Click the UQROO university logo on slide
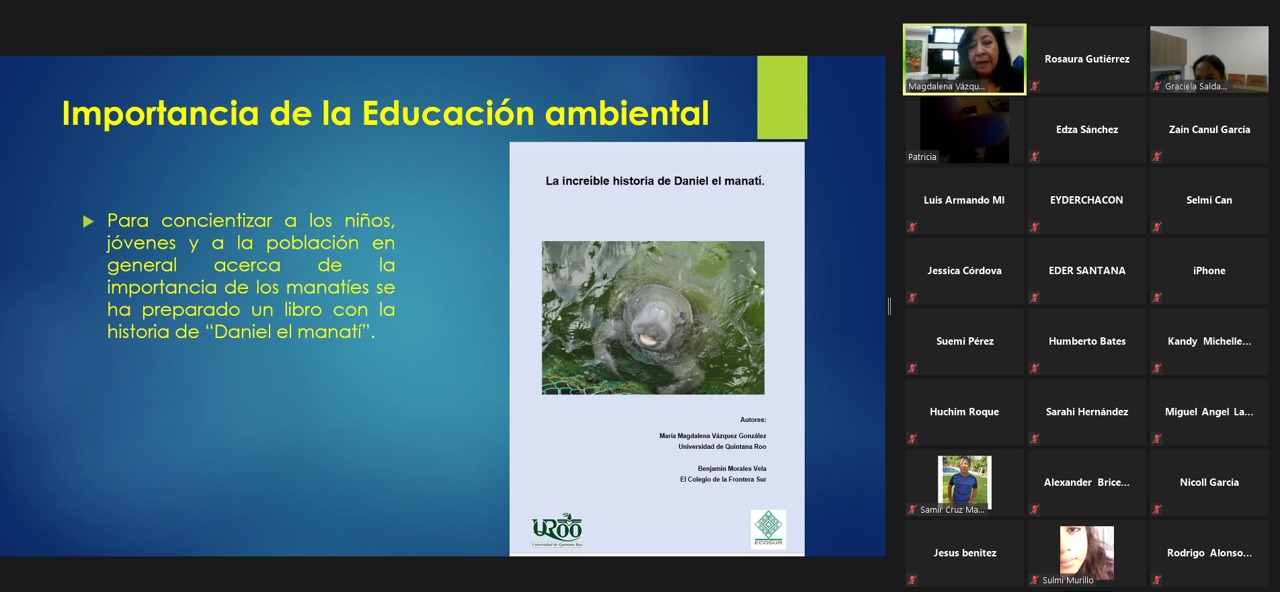This screenshot has width=1280, height=592. point(557,530)
